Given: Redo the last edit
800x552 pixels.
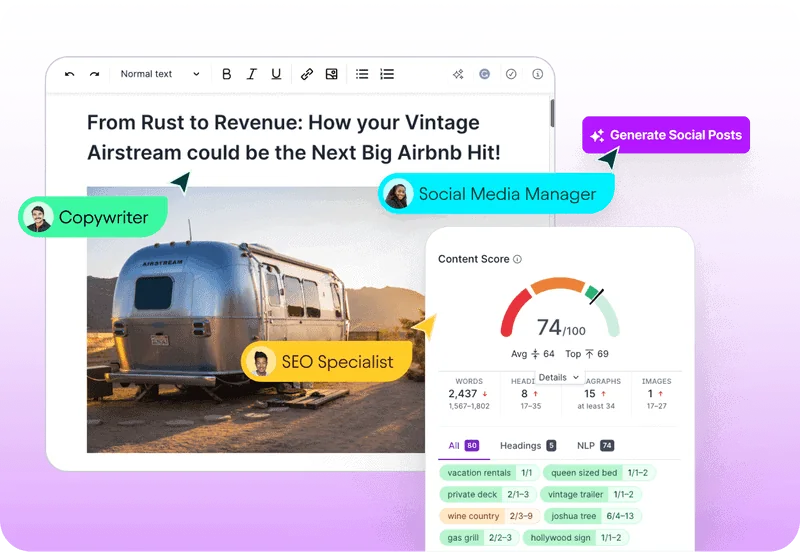Looking at the screenshot, I should 94,74.
